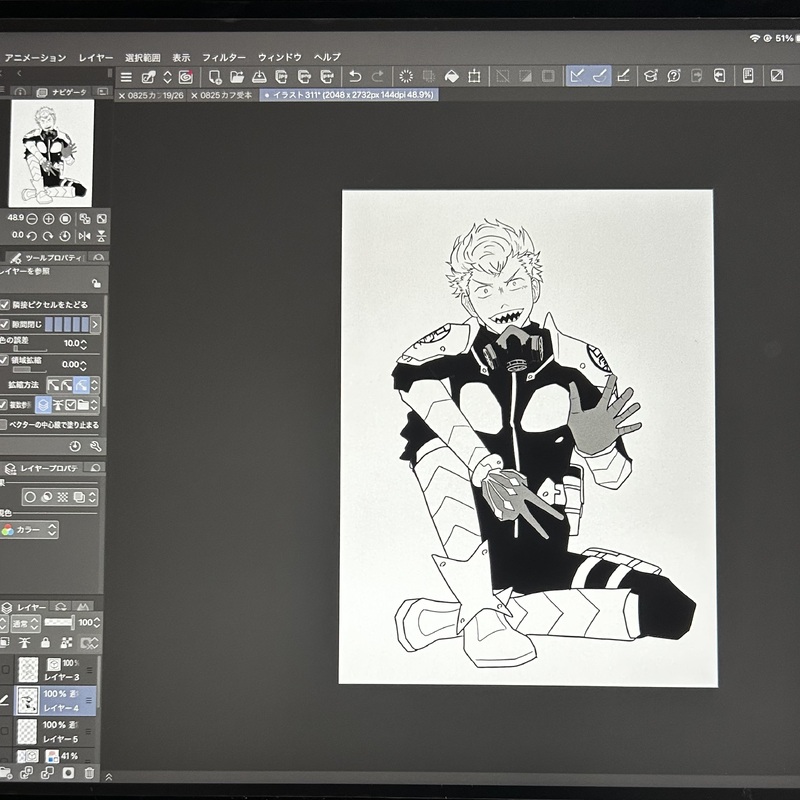Toggle Snap to Ruler in the command bar
The image size is (800, 800).
click(577, 76)
